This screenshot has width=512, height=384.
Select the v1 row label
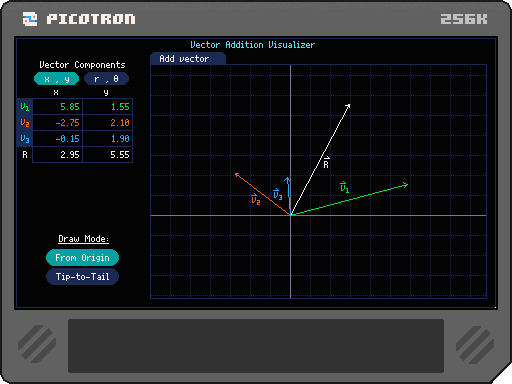(25, 107)
